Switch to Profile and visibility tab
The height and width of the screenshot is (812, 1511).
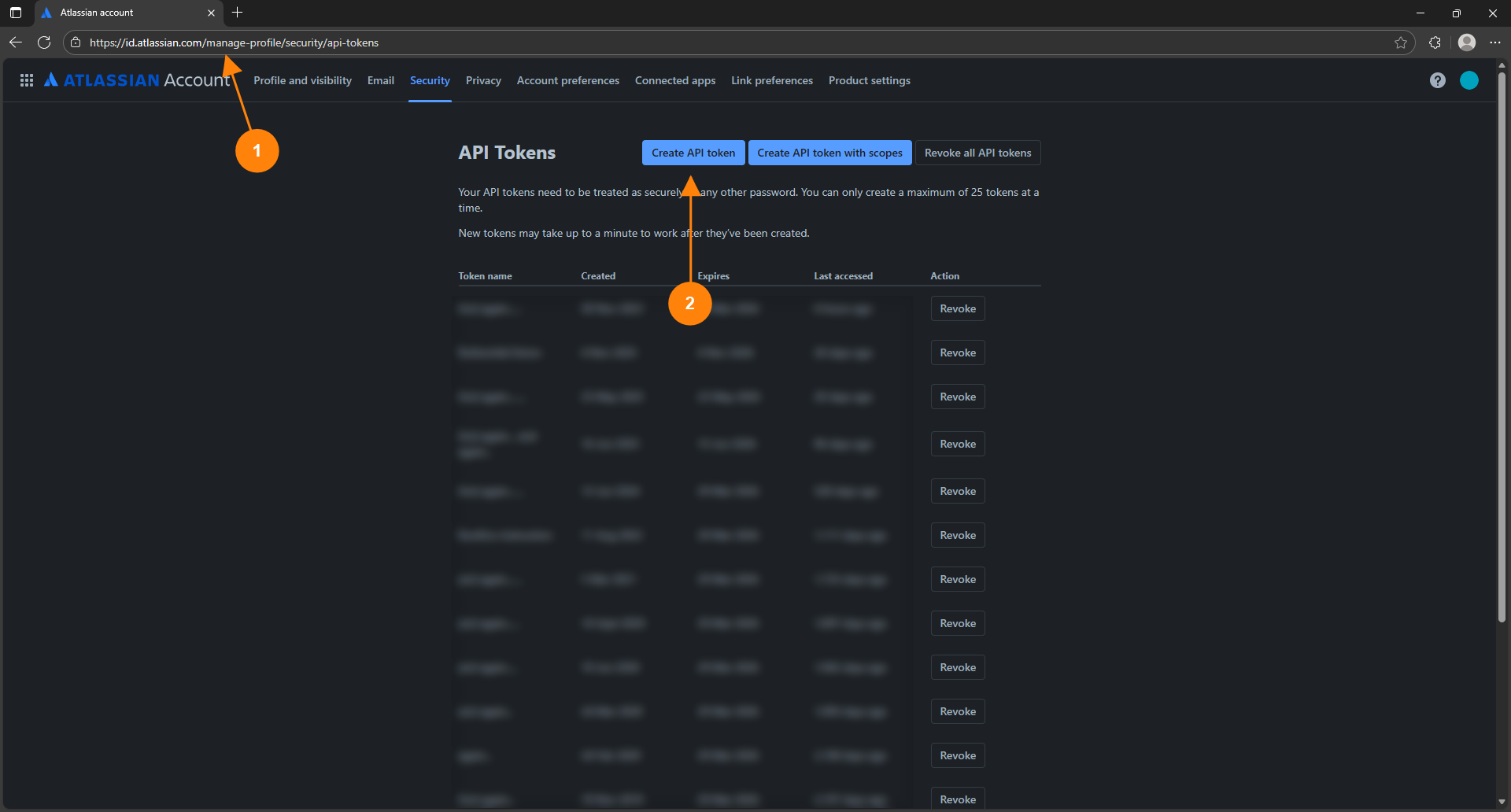tap(302, 80)
